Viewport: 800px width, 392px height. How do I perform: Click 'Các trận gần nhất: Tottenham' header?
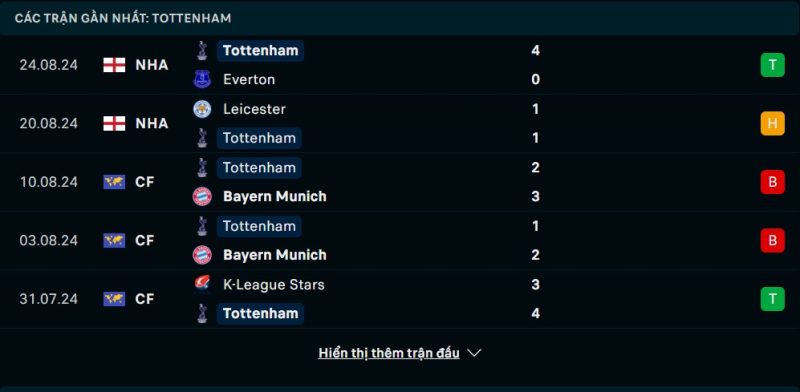[x=123, y=18]
